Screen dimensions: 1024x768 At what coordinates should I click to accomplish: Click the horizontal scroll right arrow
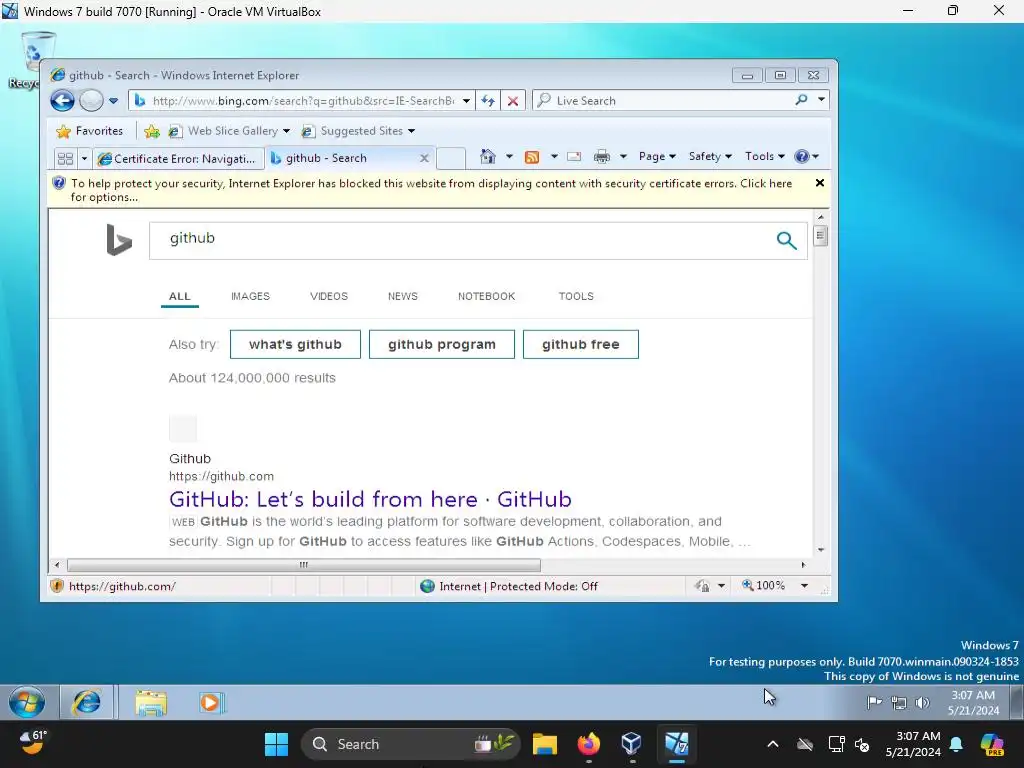point(803,565)
